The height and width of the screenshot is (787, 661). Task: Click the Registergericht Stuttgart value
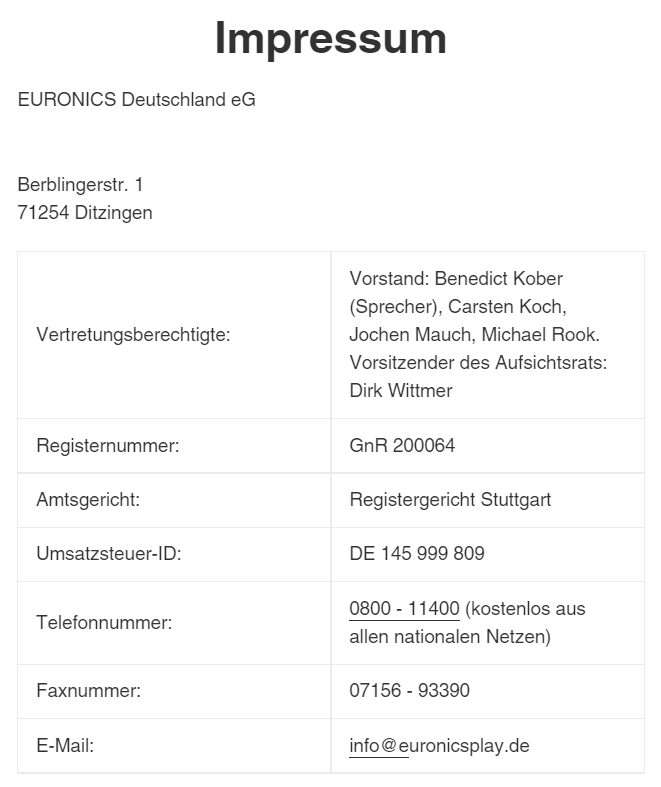pyautogui.click(x=450, y=500)
